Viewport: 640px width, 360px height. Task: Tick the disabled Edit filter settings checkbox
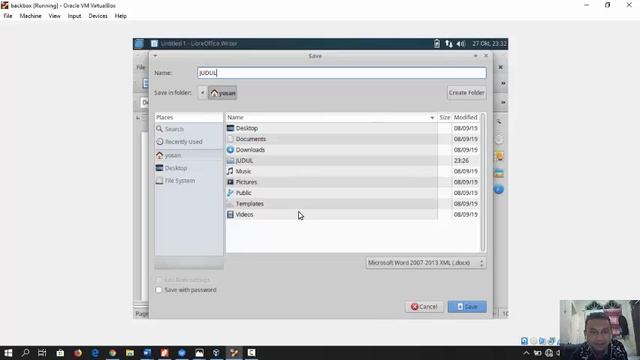coord(159,280)
